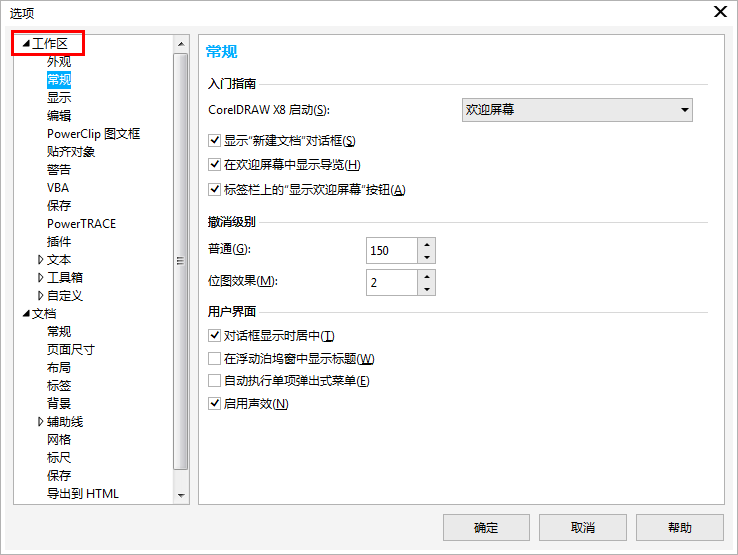
Task: Expand the 文本 tree node
Action: tap(40, 260)
